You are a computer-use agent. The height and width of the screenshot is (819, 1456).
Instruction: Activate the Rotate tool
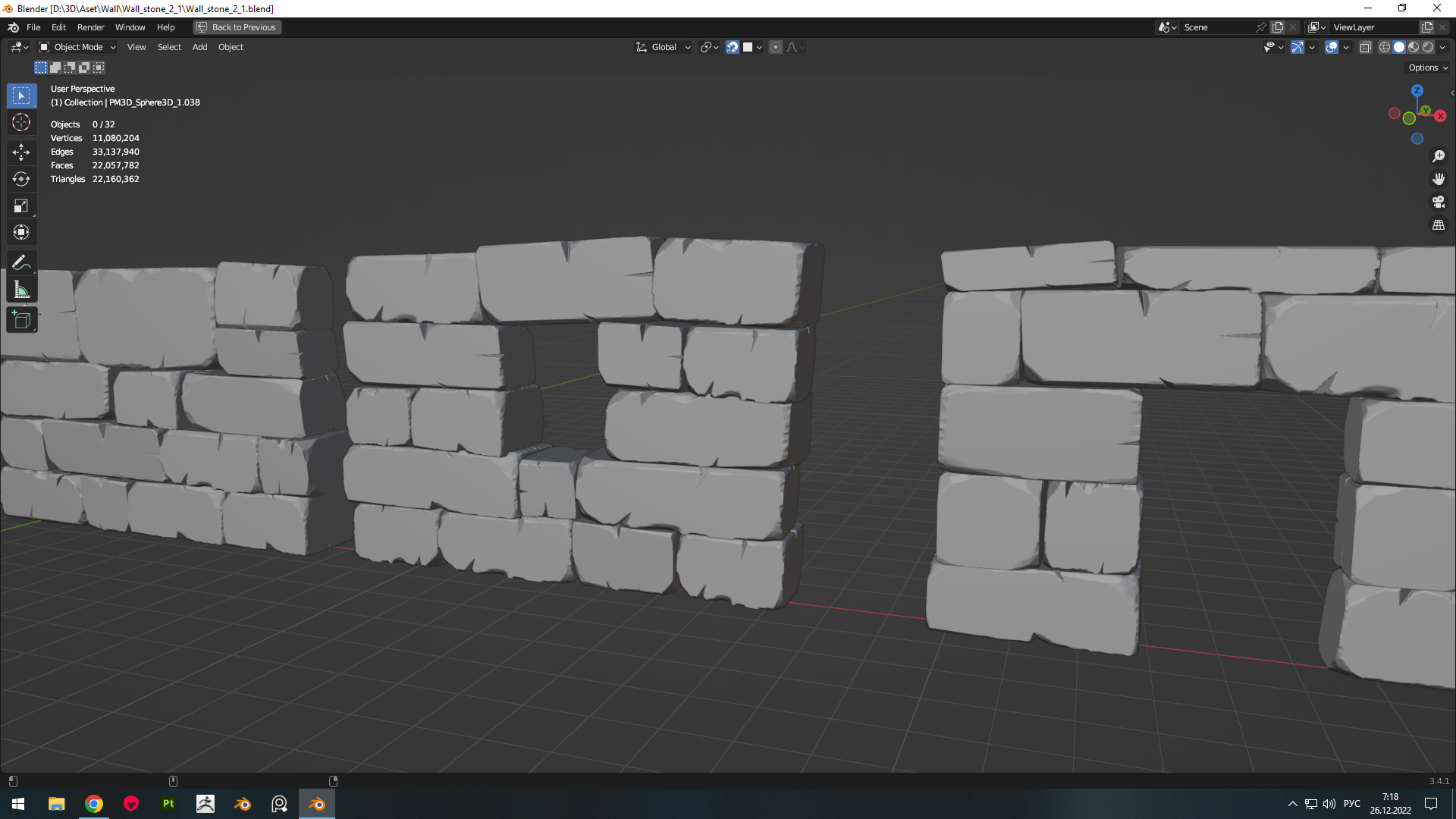click(21, 179)
